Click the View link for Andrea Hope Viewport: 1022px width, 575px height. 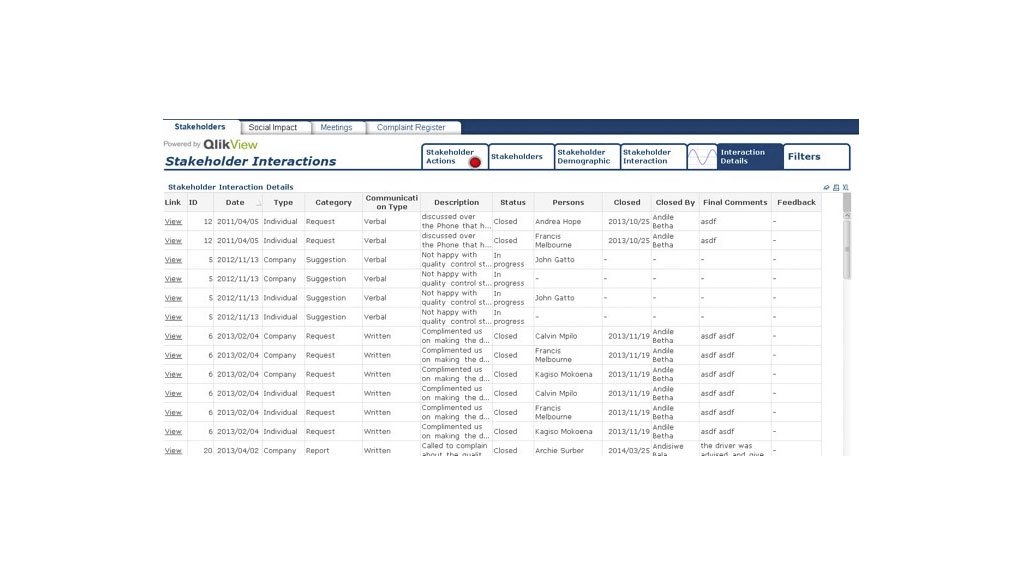coord(173,222)
